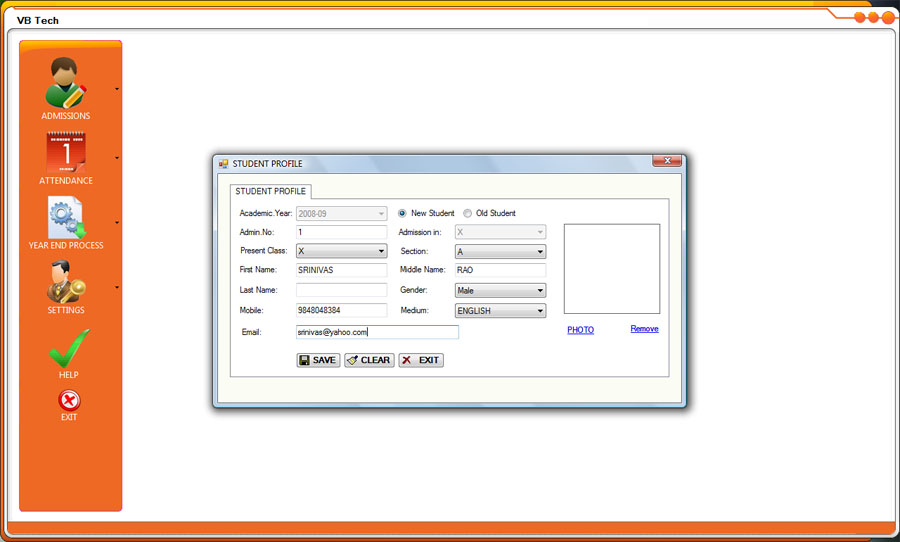Viewport: 900px width, 542px height.
Task: Expand the Attendance submenu arrow
Action: (x=117, y=157)
